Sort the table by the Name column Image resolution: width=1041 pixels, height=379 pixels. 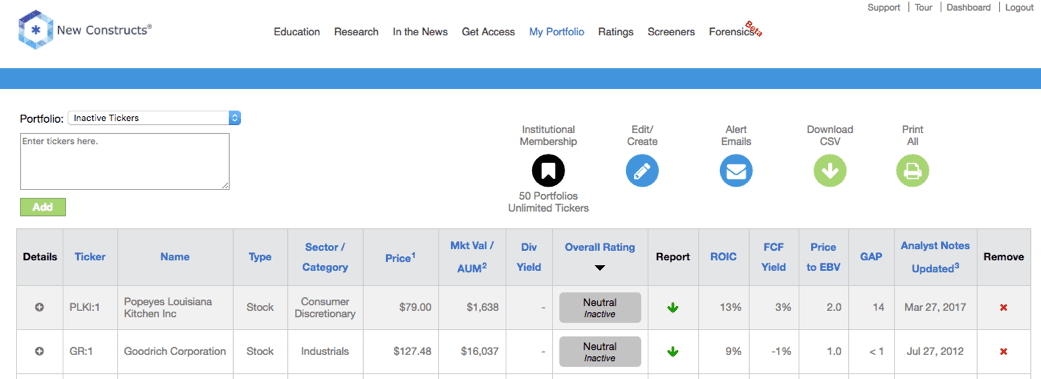click(x=175, y=257)
